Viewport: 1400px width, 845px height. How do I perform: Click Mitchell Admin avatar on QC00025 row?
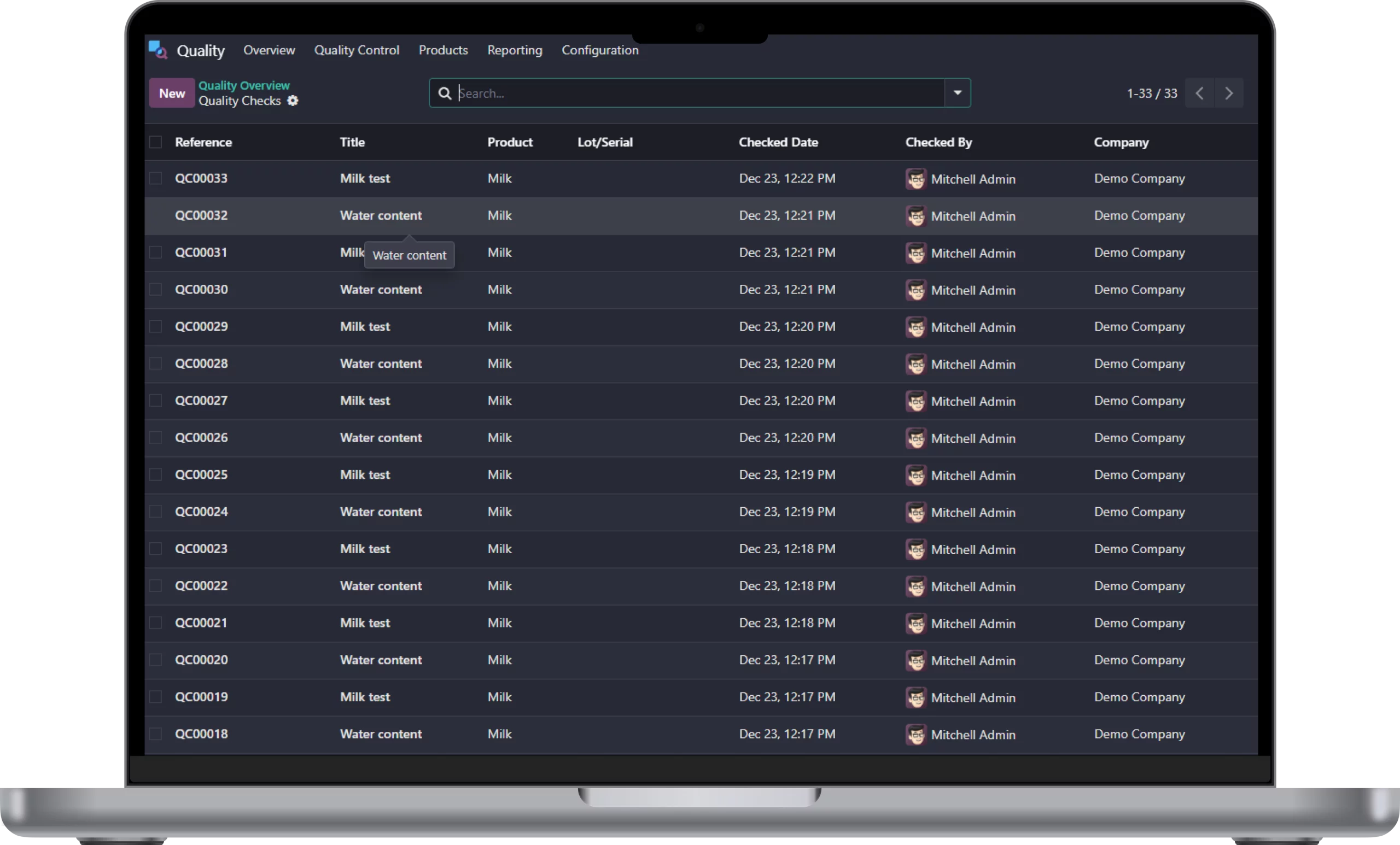[915, 476]
